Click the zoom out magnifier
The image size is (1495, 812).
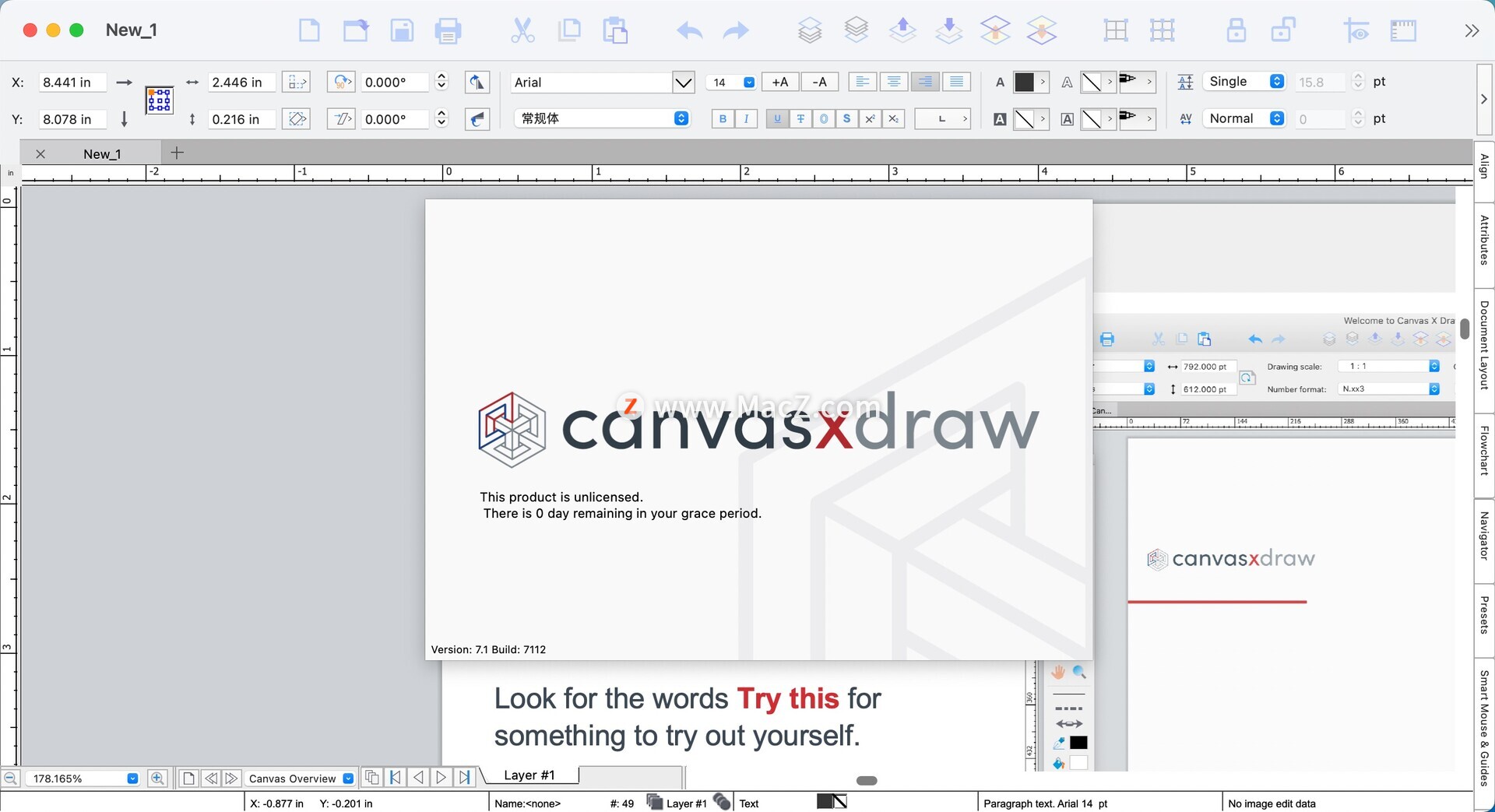point(11,778)
